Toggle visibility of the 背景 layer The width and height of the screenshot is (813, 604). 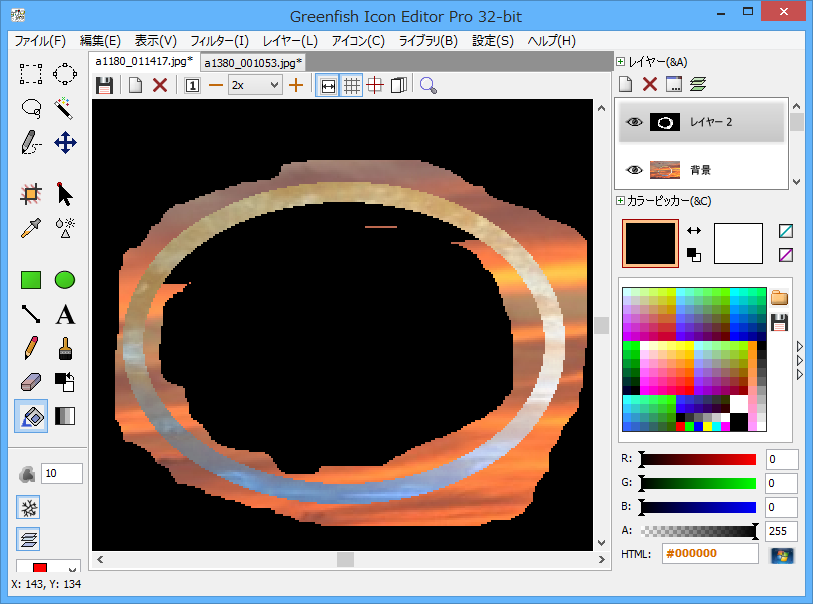click(633, 170)
